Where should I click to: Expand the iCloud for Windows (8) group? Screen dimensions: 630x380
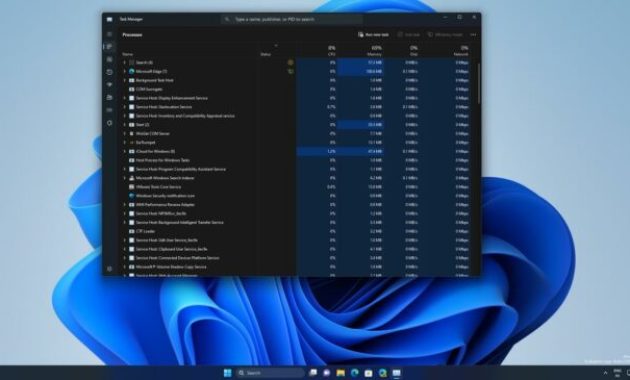point(125,151)
